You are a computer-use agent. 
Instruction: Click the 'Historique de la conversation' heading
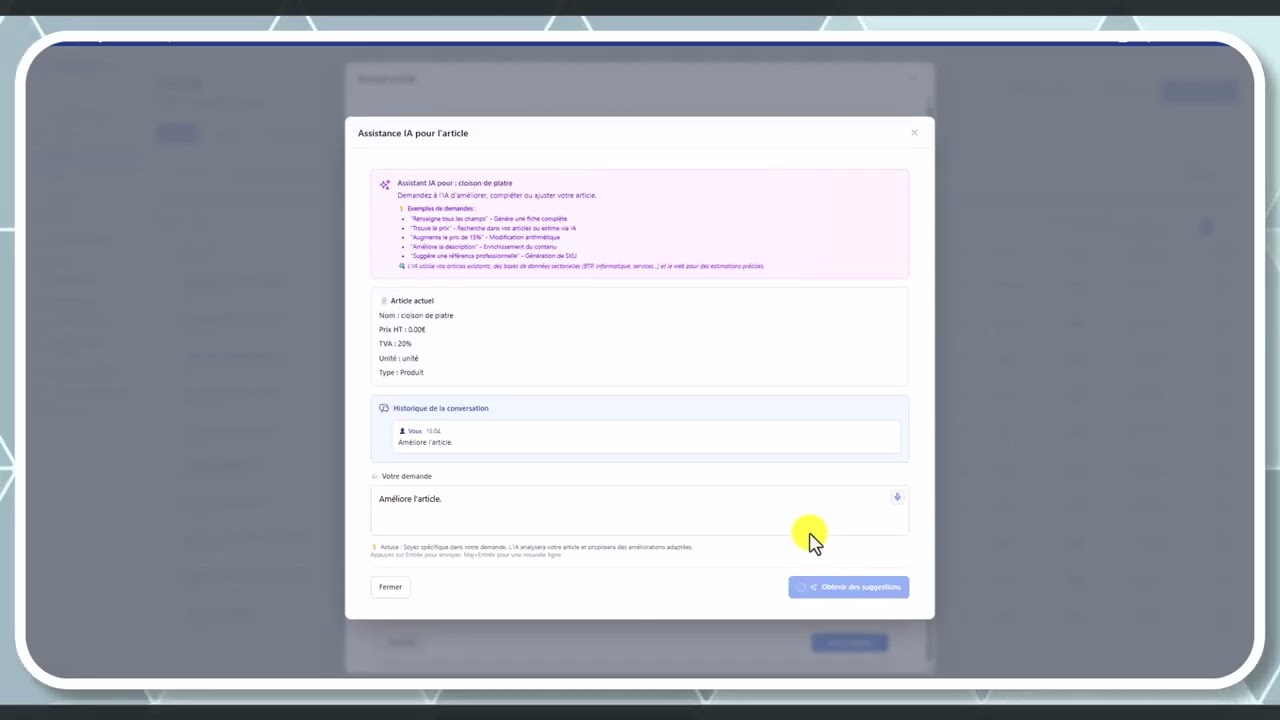tap(441, 408)
